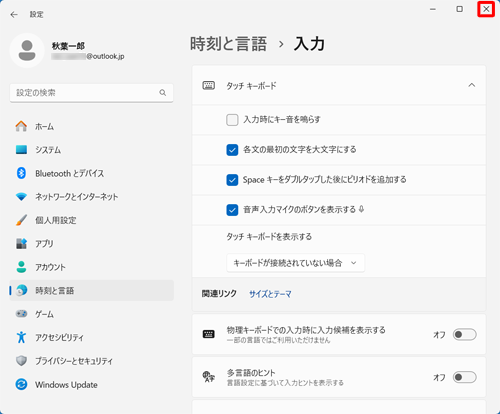500x414 pixels.
Task: Open プライバシーとセキュリティ settings
Action: [92, 361]
